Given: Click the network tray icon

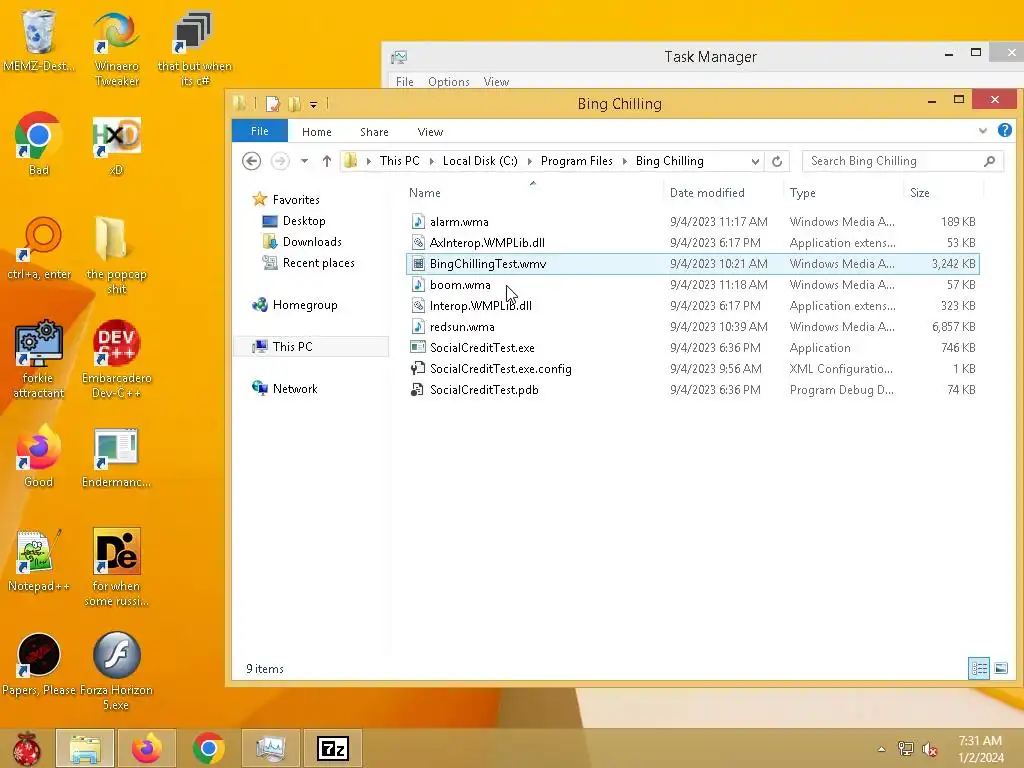Looking at the screenshot, I should tap(906, 749).
